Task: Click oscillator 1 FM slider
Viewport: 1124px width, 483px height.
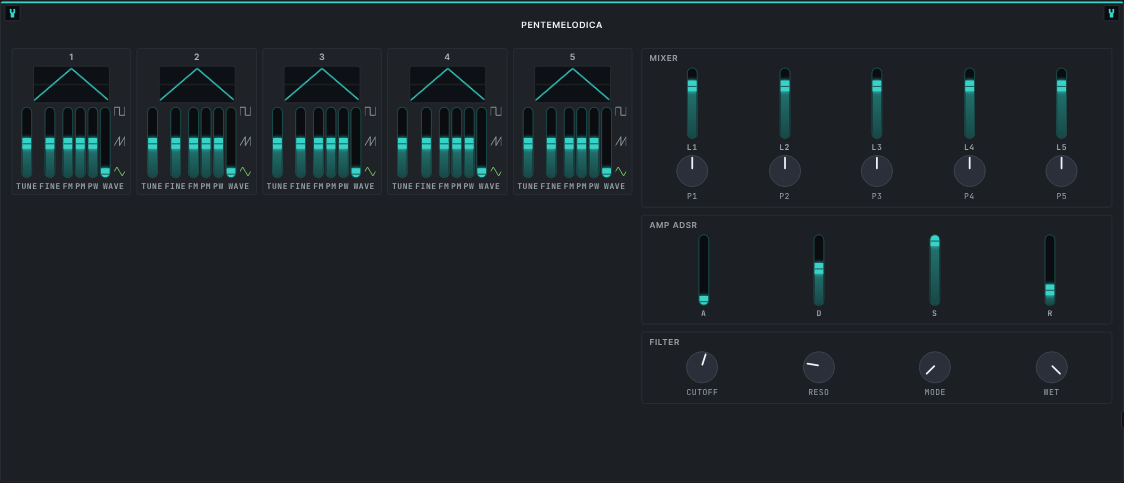Action: [x=67, y=143]
